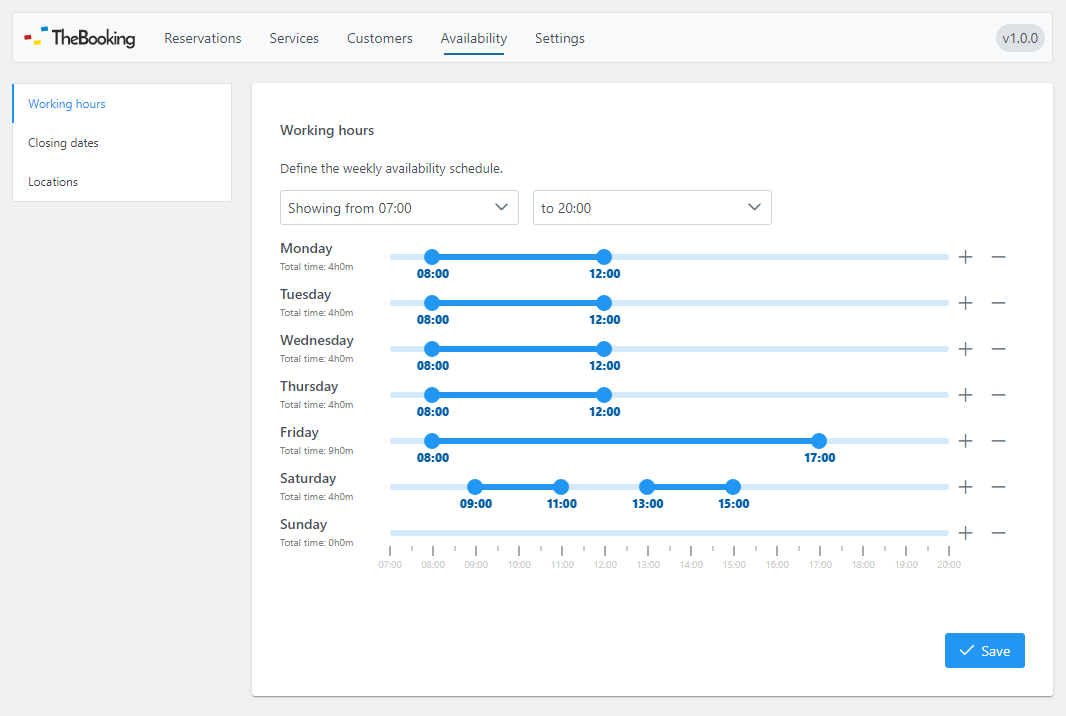
Task: Click the v1.0.0 version badge
Action: pyautogui.click(x=1020, y=38)
